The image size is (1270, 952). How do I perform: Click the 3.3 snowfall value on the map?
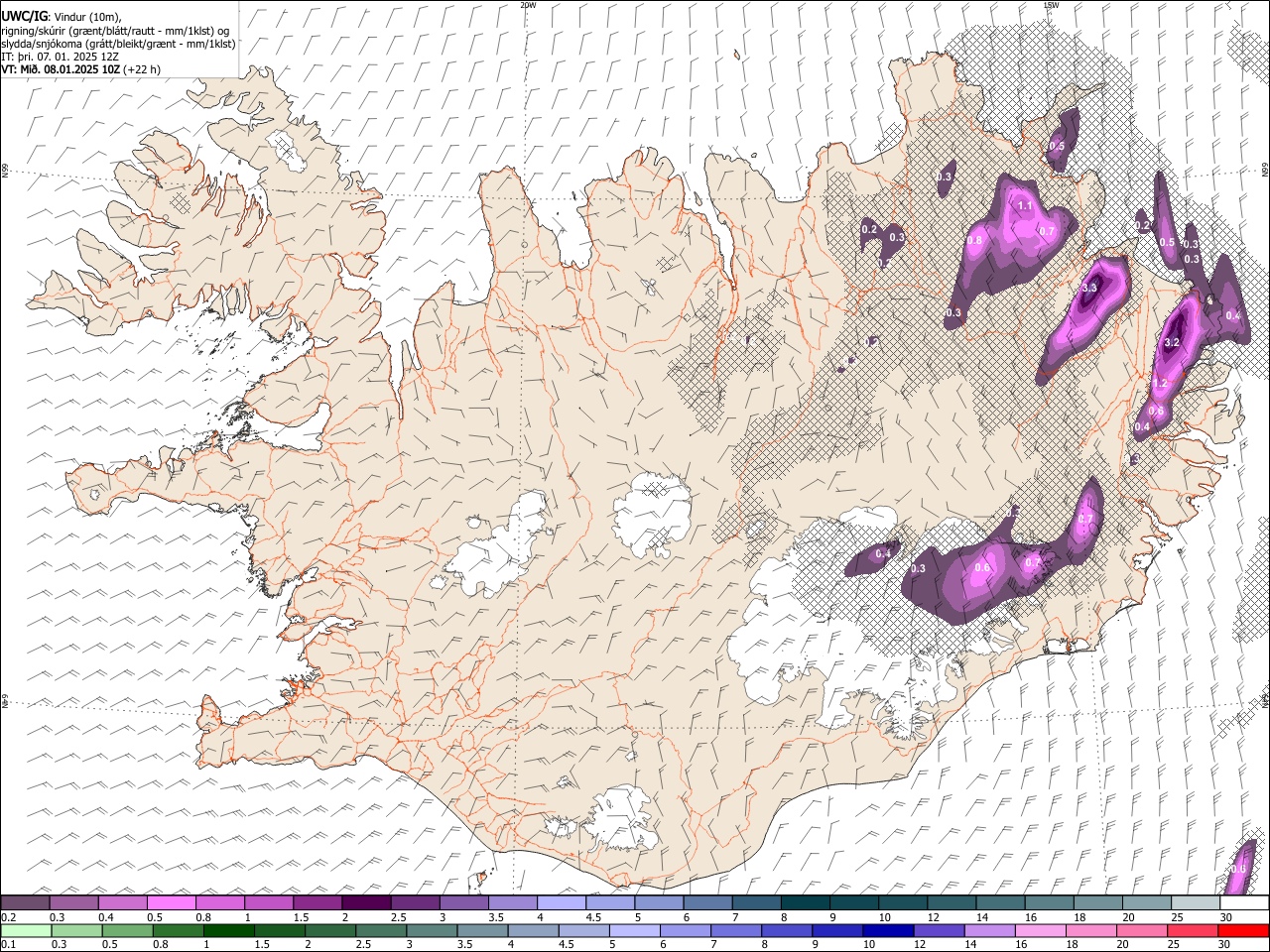point(1089,288)
